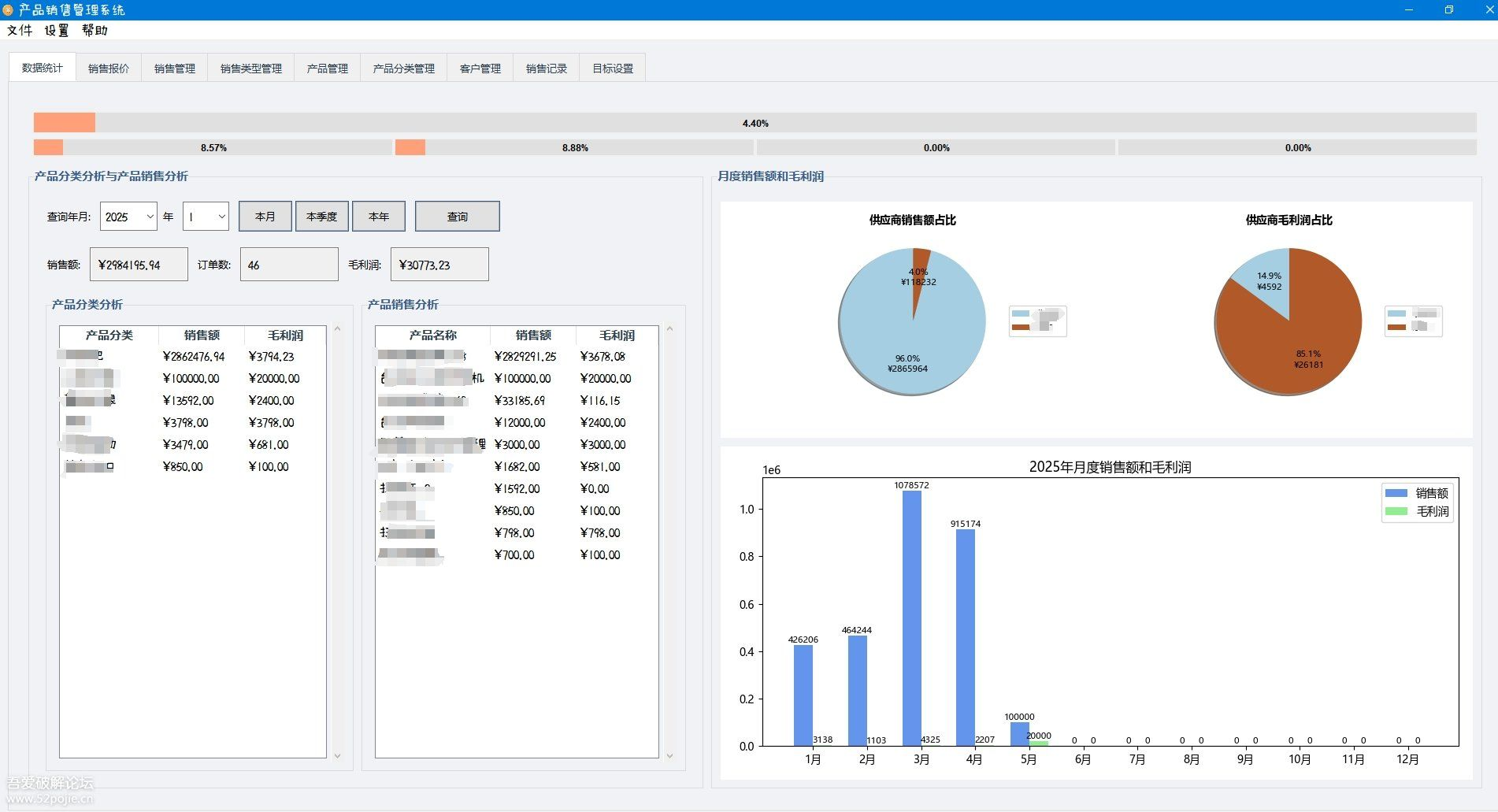Sort product table by 毛利润 header

pyautogui.click(x=617, y=336)
